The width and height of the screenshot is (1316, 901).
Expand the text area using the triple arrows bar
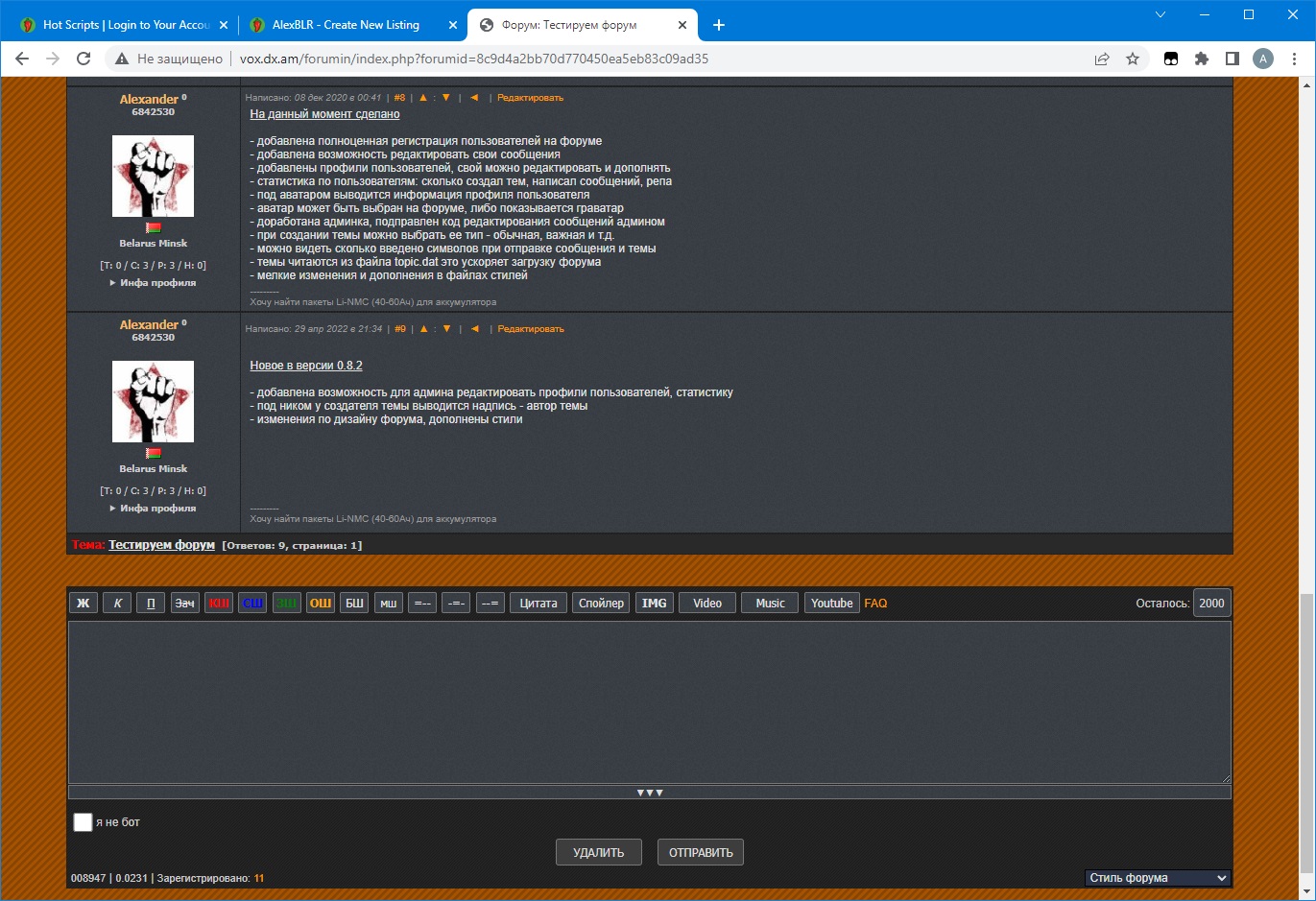[650, 793]
